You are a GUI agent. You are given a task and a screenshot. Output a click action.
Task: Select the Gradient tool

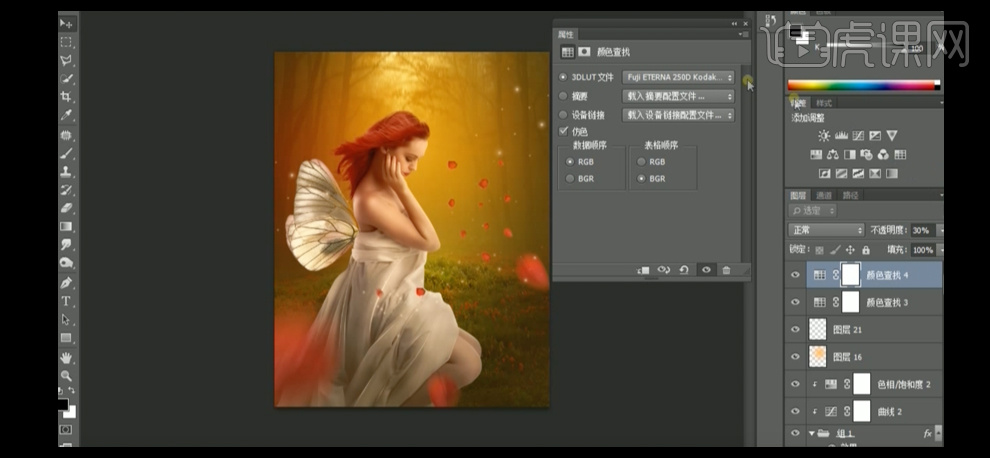(x=66, y=226)
